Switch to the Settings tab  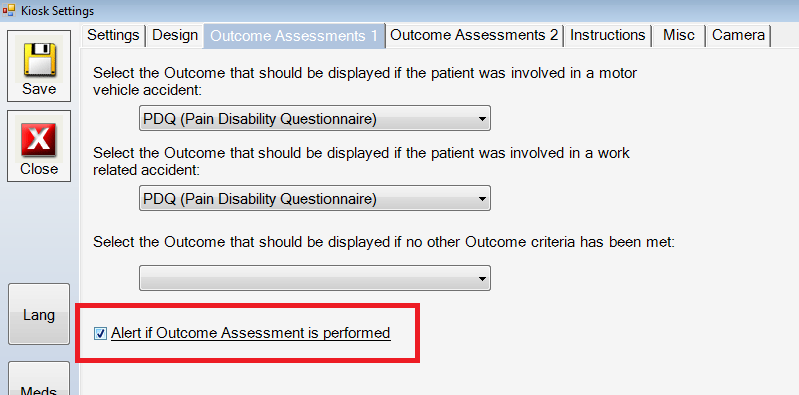coord(113,35)
